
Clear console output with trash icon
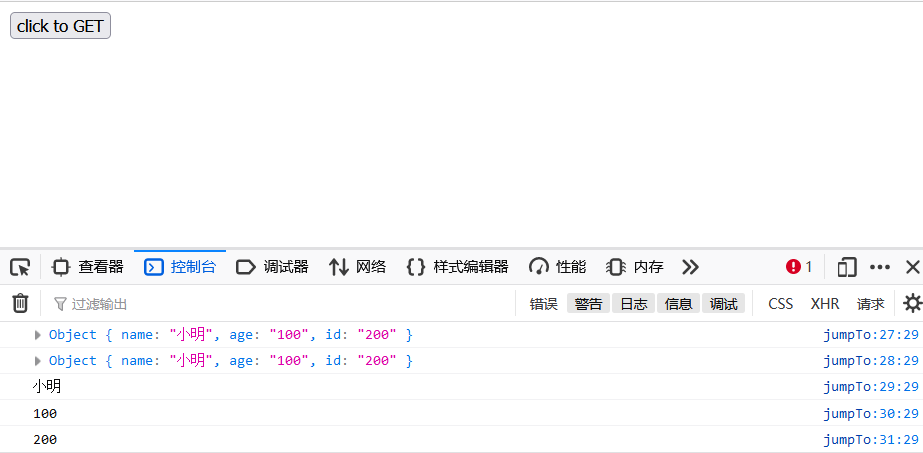tap(20, 304)
